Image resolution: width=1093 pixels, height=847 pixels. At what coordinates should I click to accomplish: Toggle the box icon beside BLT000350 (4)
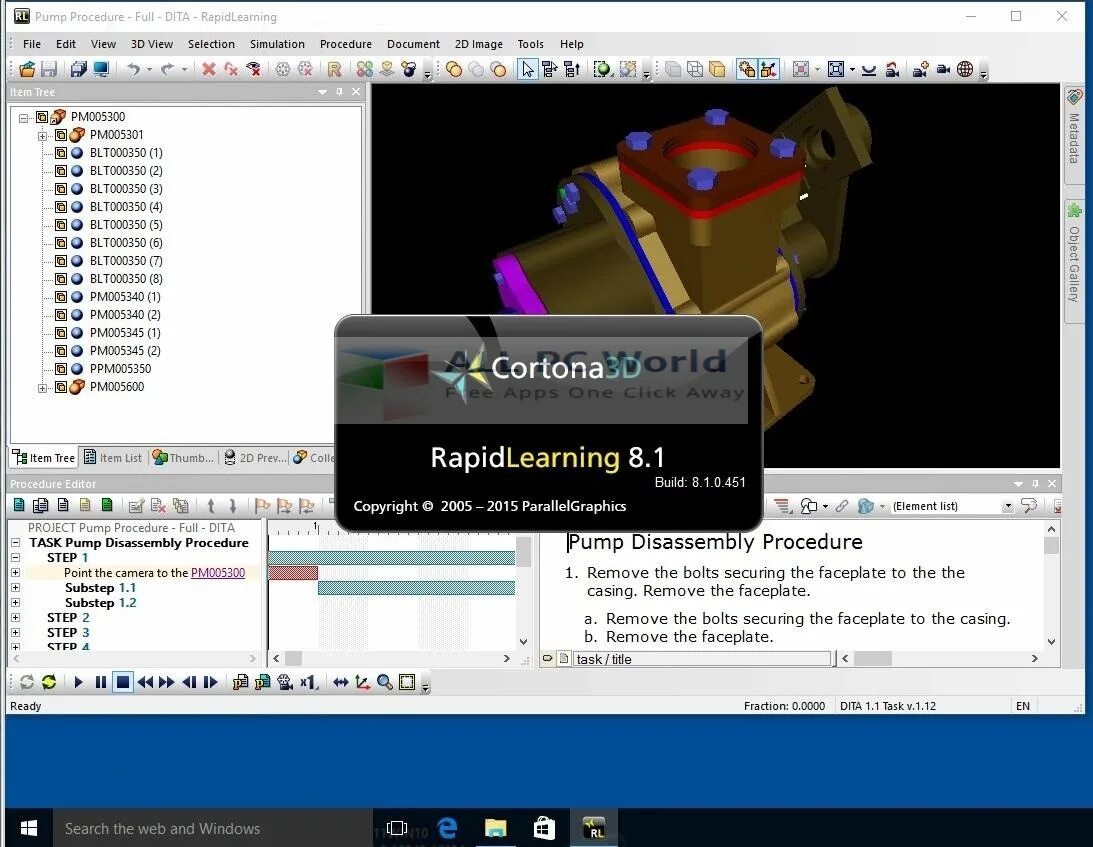pyautogui.click(x=61, y=206)
